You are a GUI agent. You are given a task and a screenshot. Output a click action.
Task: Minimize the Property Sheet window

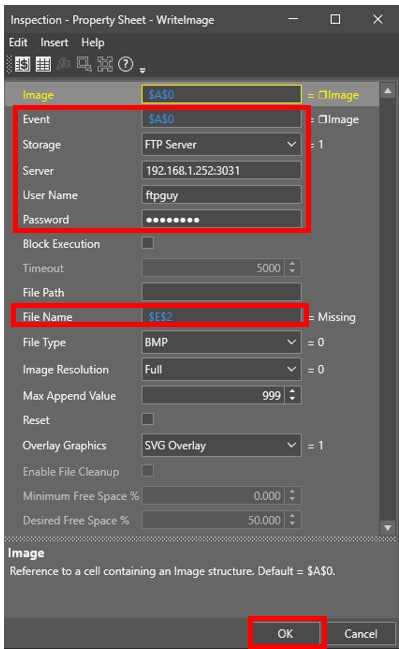point(293,19)
